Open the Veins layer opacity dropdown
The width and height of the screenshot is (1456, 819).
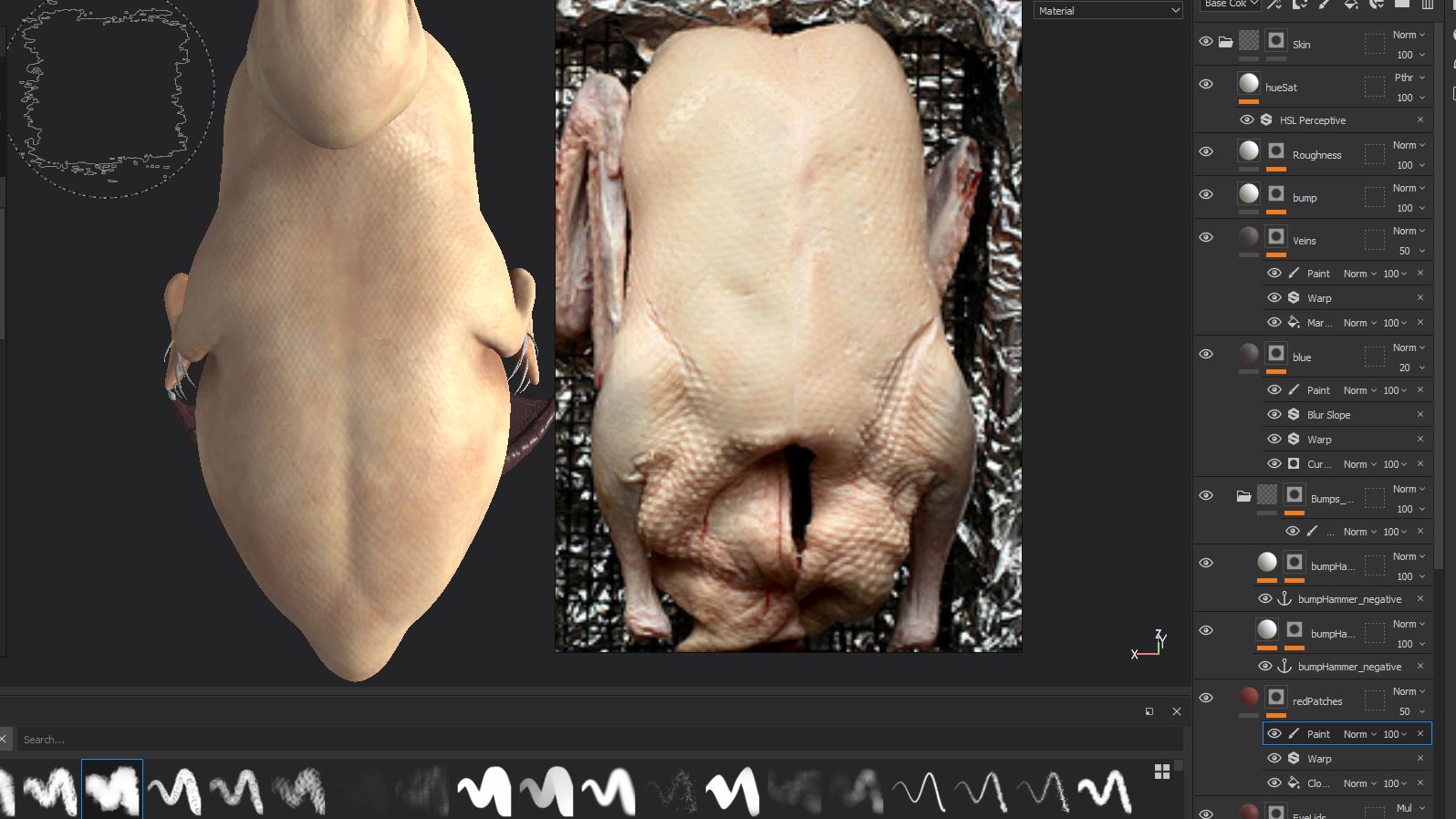tap(1411, 251)
